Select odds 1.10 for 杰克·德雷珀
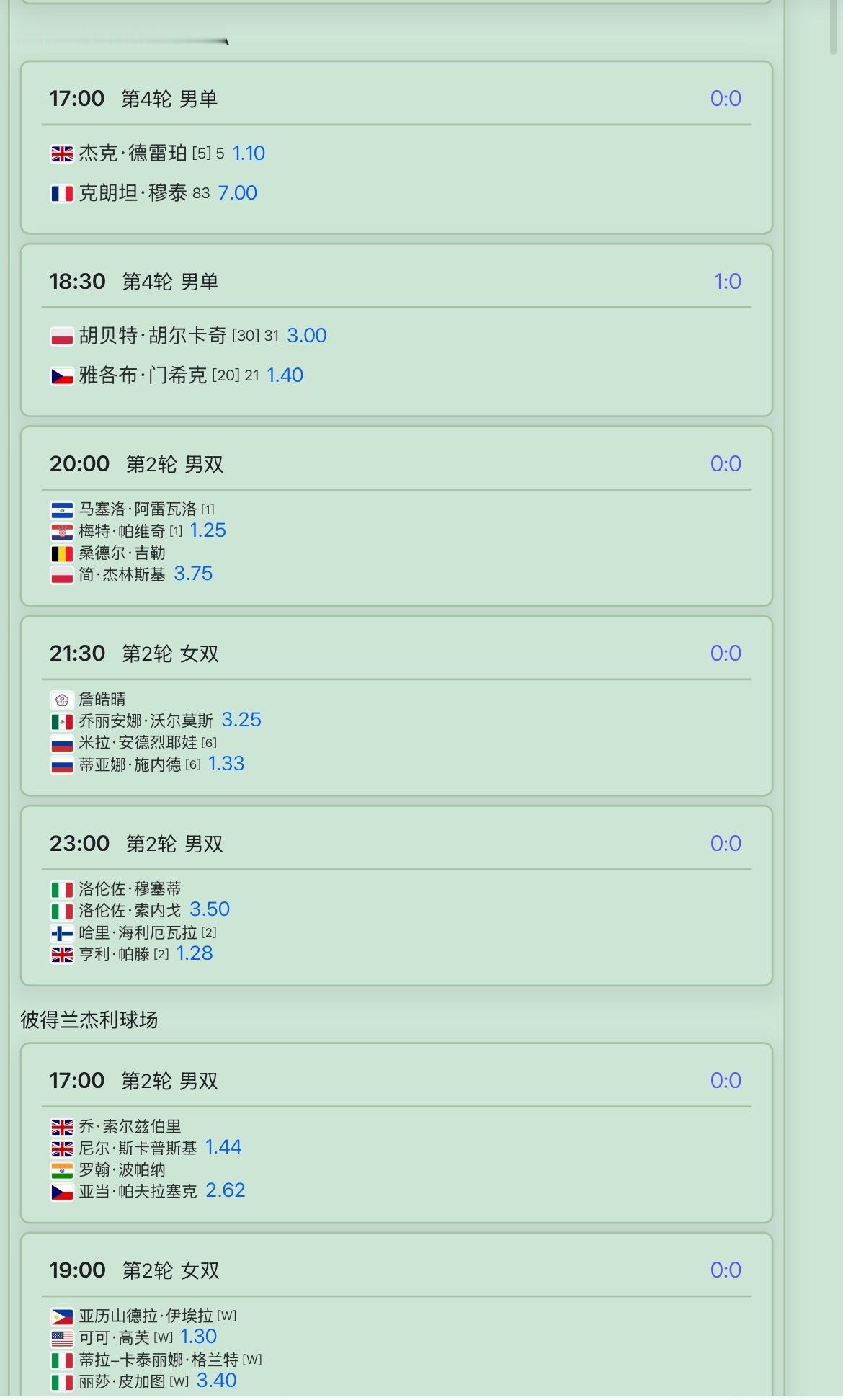This screenshot has height=1400, width=843. 249,153
